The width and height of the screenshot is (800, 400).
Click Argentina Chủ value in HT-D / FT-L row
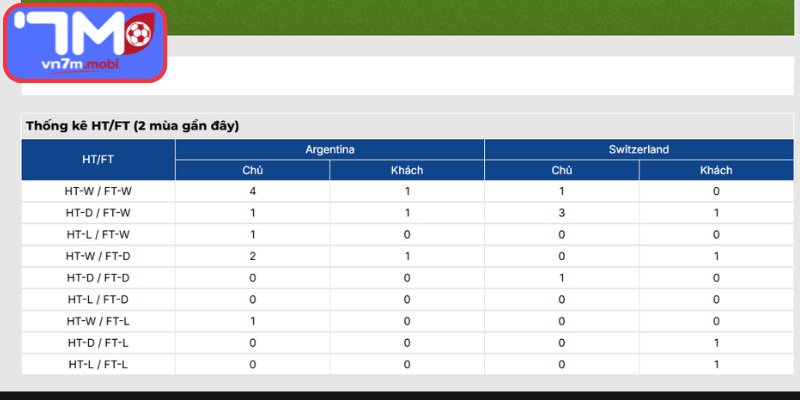[253, 343]
